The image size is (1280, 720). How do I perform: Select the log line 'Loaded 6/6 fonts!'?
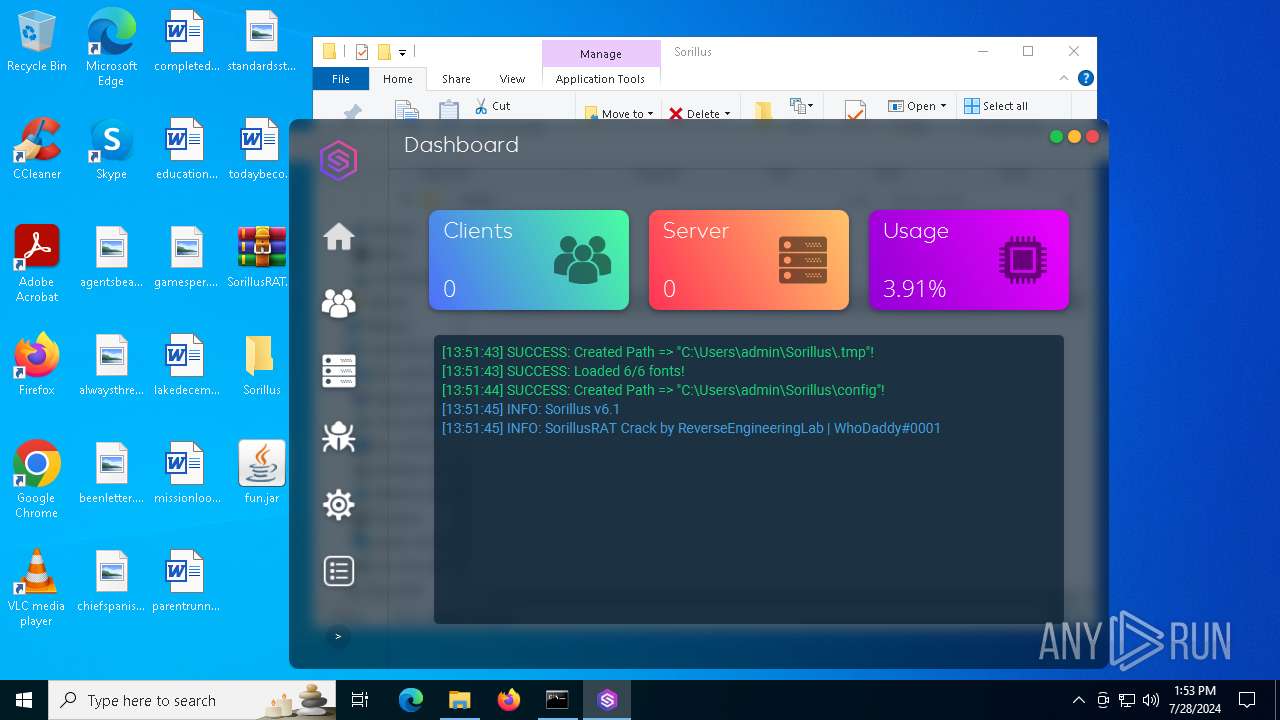tap(563, 371)
